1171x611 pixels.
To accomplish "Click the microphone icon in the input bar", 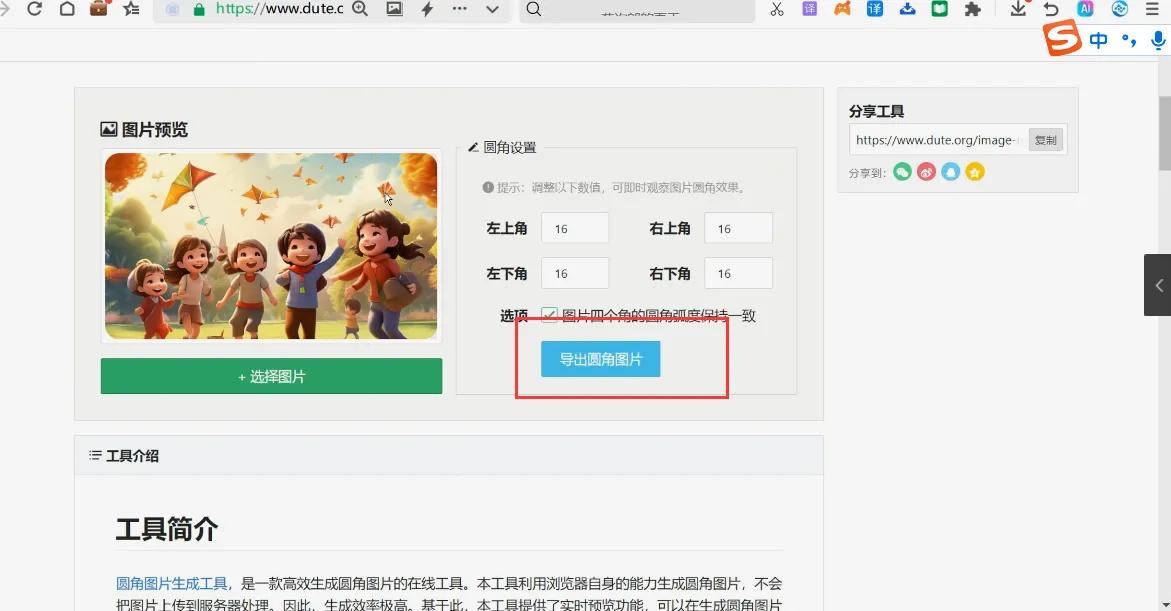I will 1158,40.
